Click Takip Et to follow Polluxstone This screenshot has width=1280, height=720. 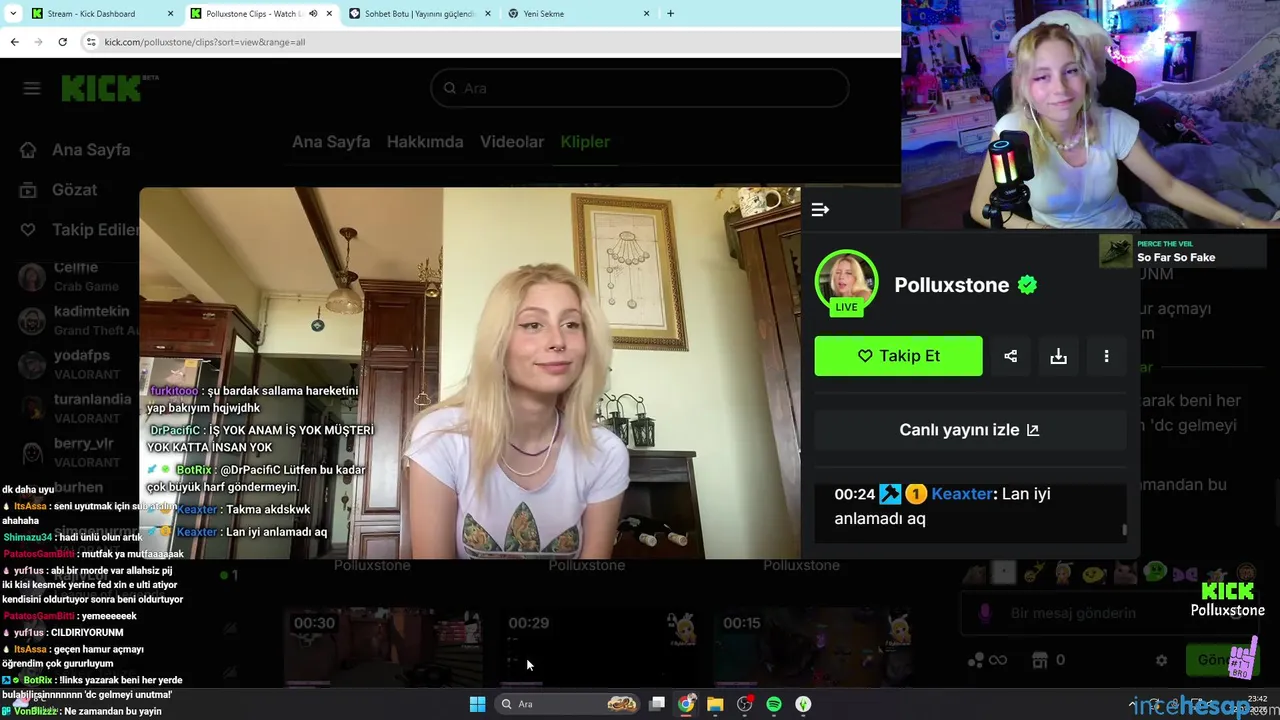[x=898, y=356]
